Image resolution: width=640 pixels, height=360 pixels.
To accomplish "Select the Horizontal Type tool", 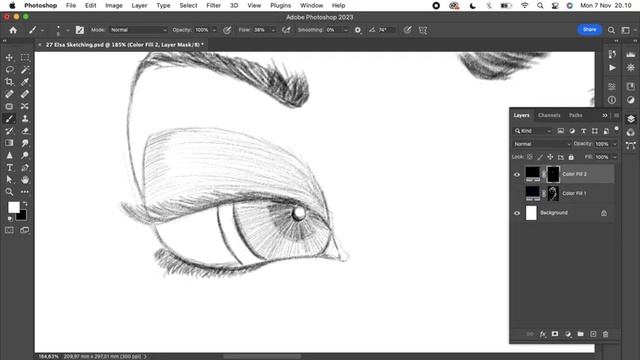I will 9,168.
